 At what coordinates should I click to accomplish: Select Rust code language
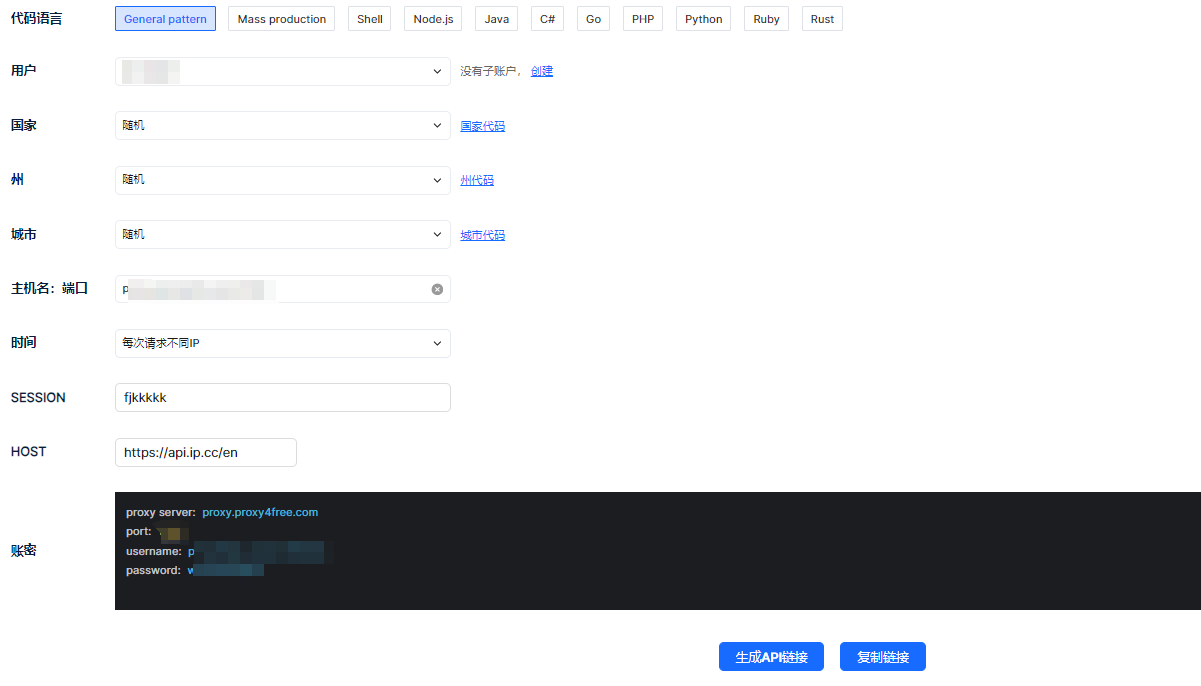click(822, 19)
